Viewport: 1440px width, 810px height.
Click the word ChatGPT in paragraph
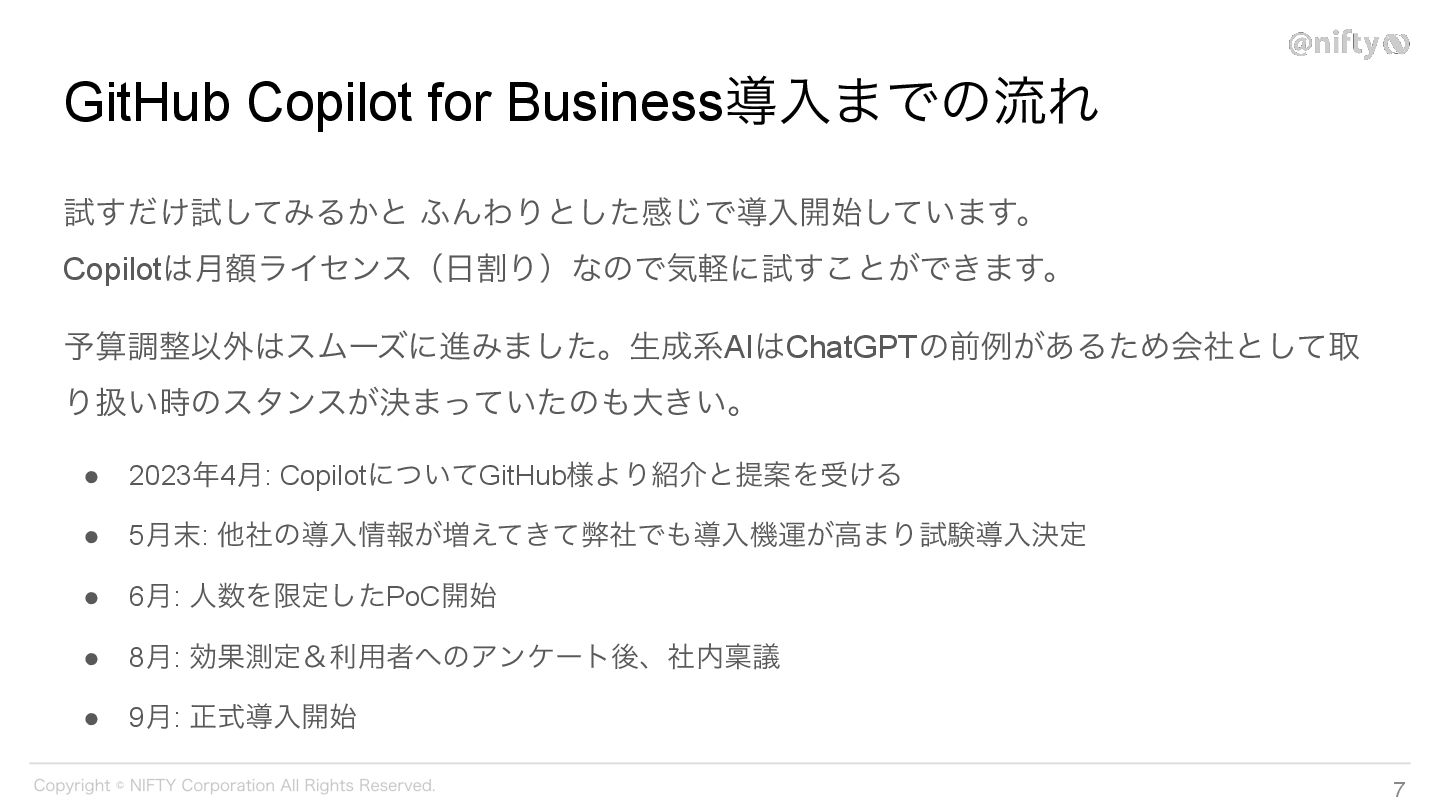[851, 347]
